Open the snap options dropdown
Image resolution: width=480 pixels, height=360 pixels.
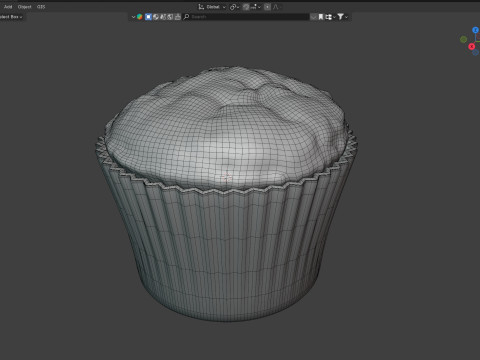[256, 7]
